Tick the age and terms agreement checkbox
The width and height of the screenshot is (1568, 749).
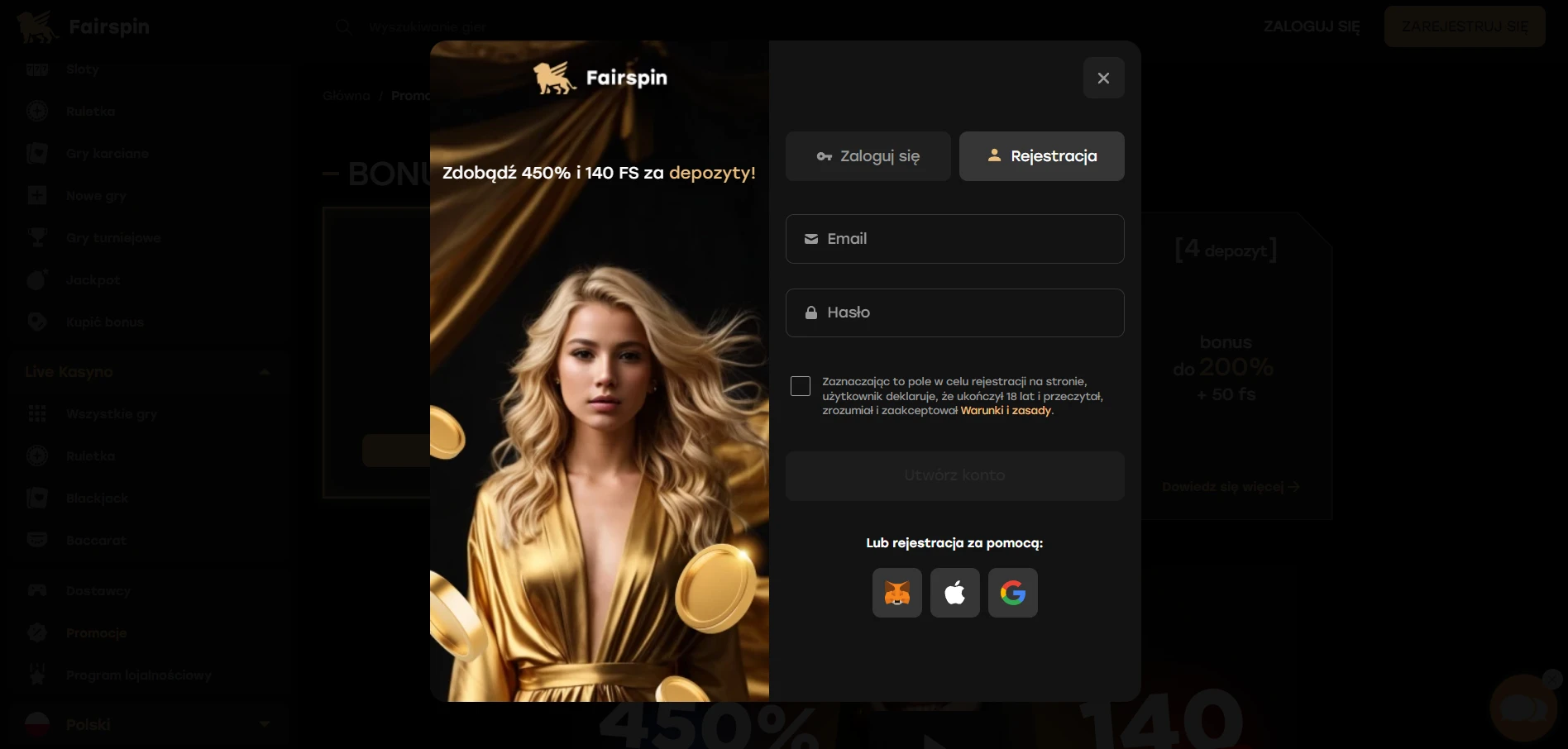pyautogui.click(x=801, y=386)
